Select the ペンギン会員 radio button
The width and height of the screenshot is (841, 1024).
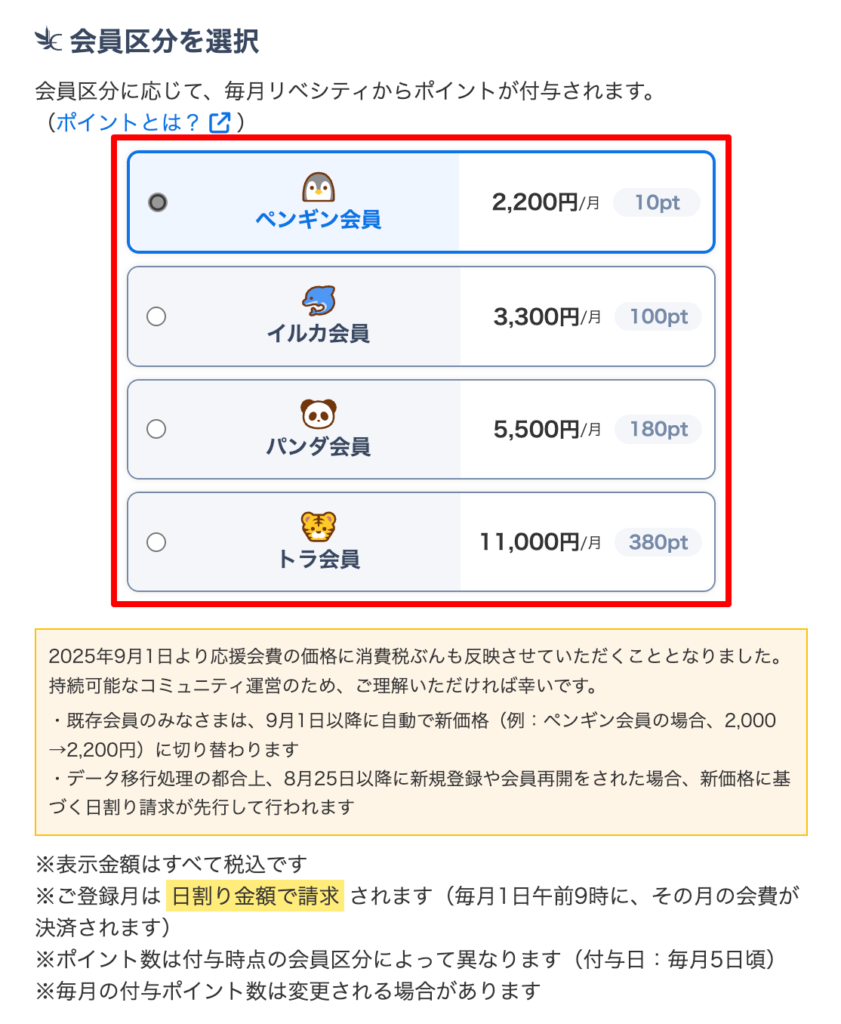click(x=157, y=202)
